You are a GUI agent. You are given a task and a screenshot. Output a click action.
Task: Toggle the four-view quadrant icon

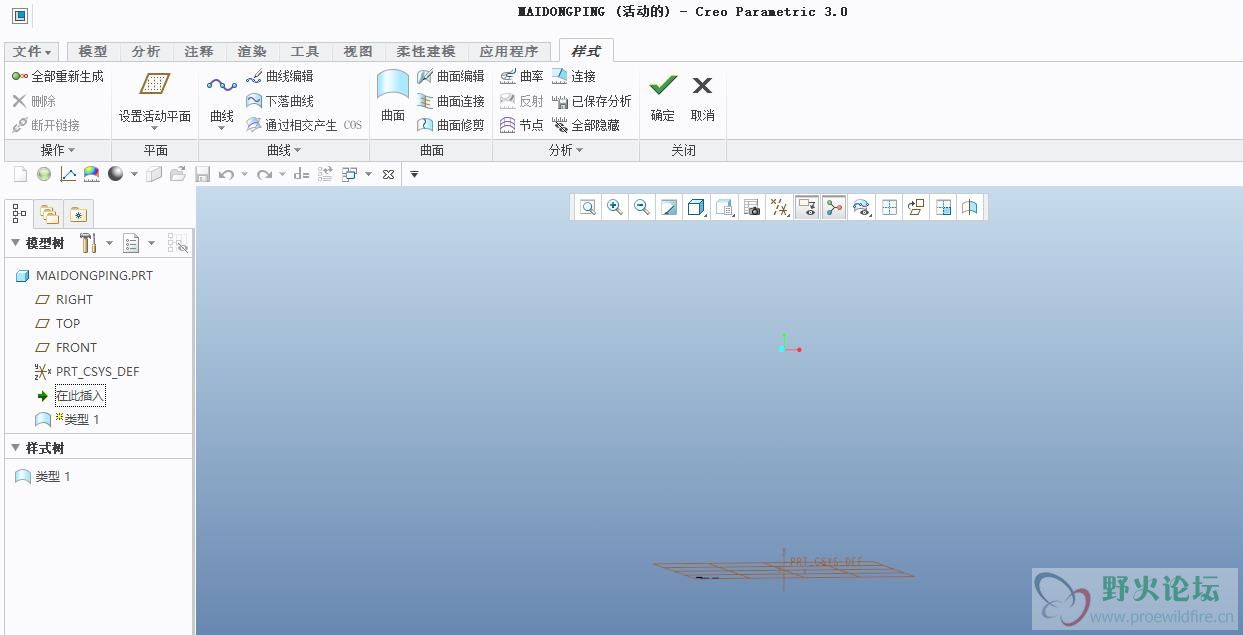(x=943, y=207)
